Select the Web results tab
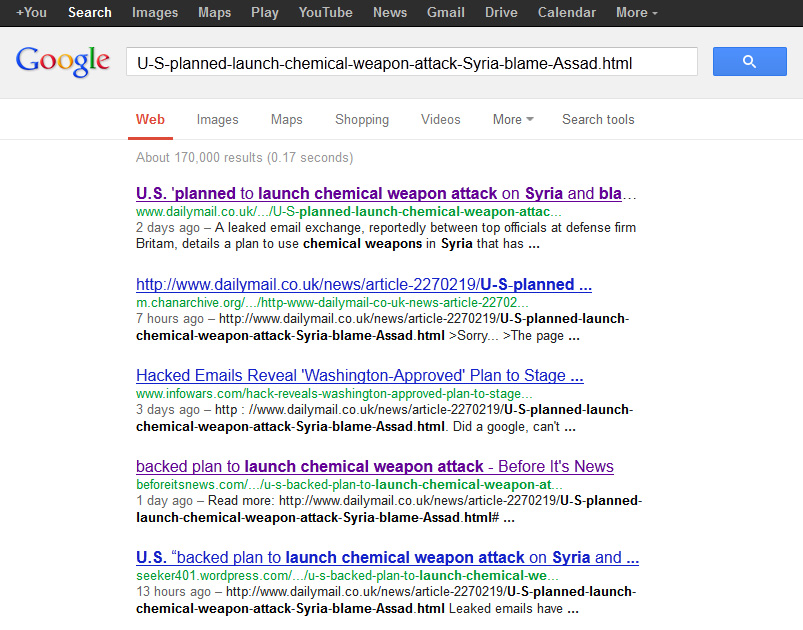This screenshot has height=630, width=803. click(x=150, y=119)
